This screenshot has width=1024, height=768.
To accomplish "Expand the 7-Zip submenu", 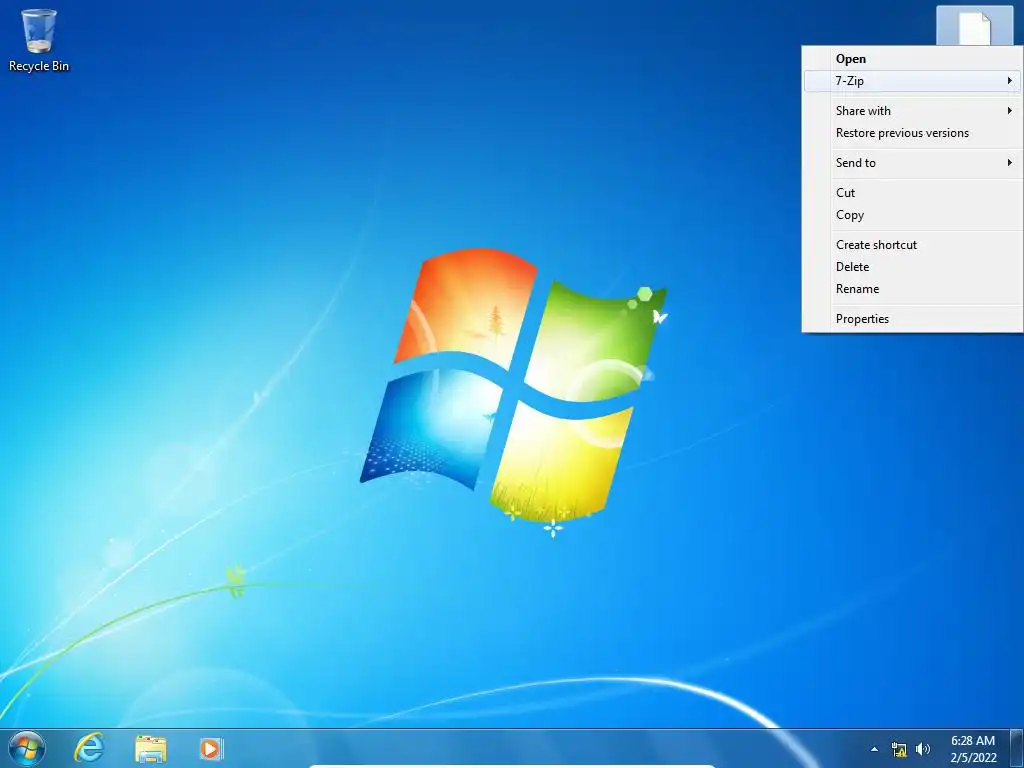I will click(x=913, y=81).
